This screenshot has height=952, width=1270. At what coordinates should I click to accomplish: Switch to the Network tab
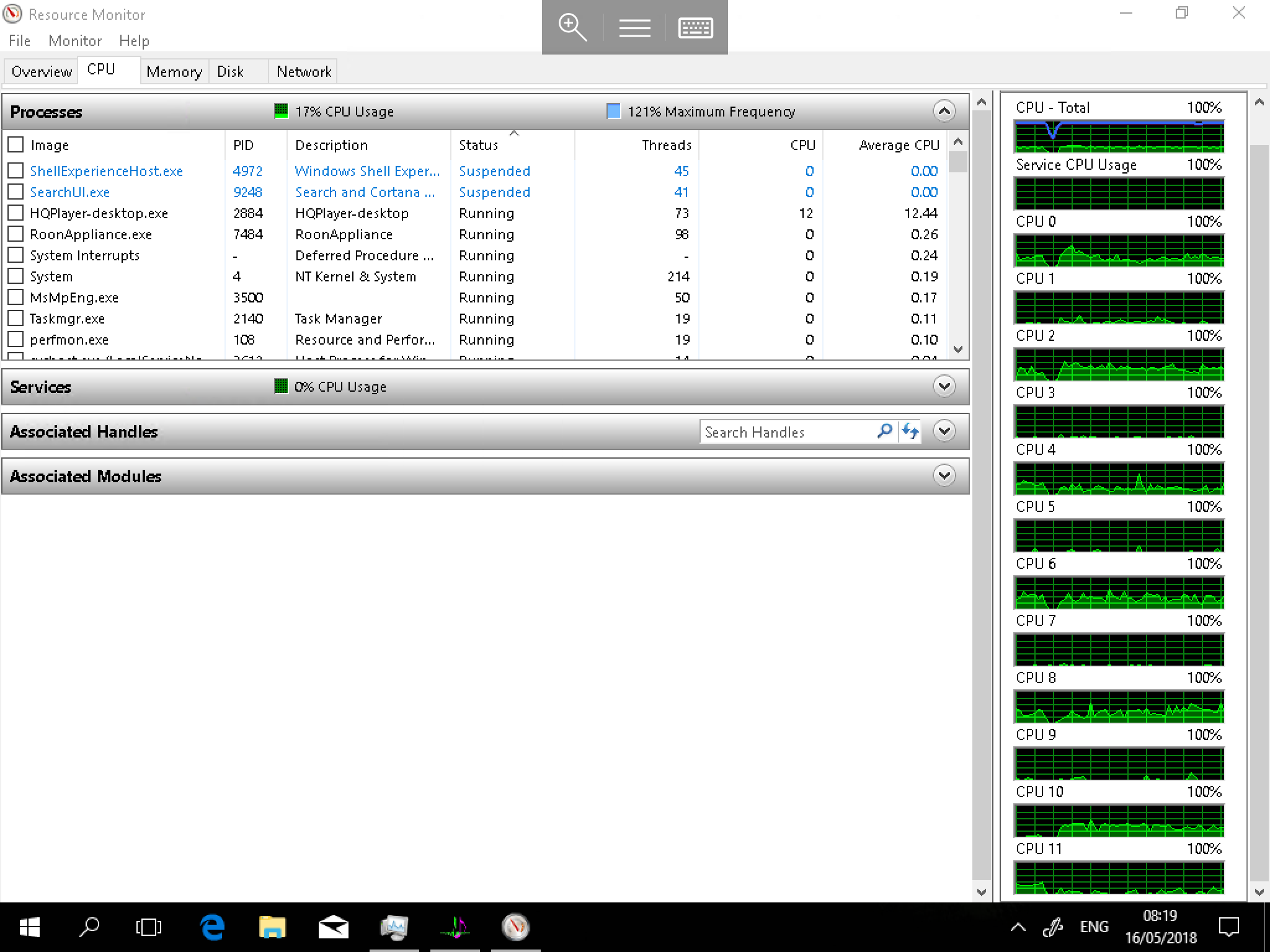(x=304, y=72)
